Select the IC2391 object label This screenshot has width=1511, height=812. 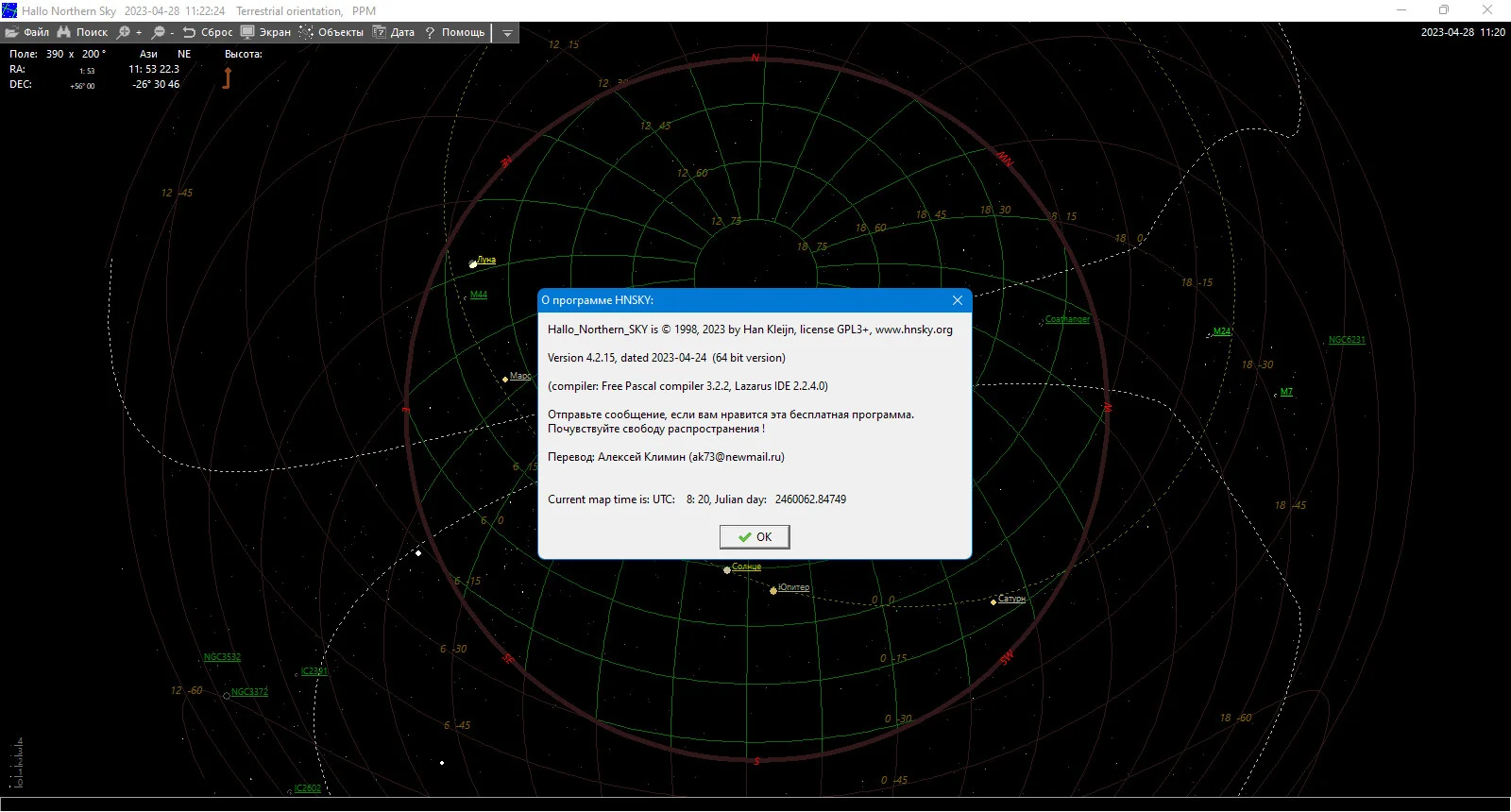[314, 671]
